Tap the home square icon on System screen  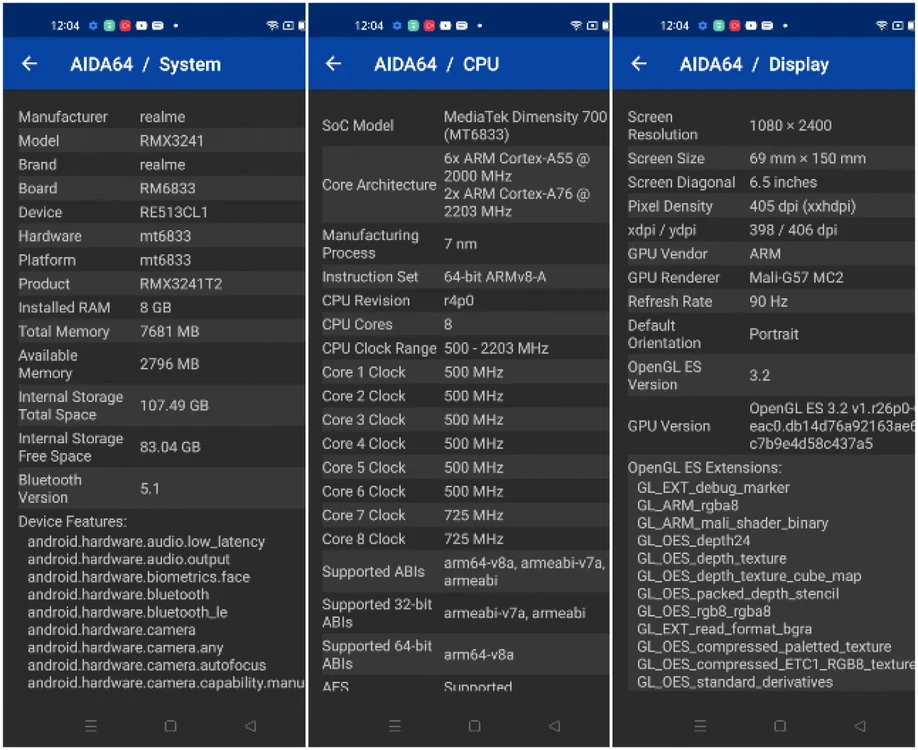(170, 726)
